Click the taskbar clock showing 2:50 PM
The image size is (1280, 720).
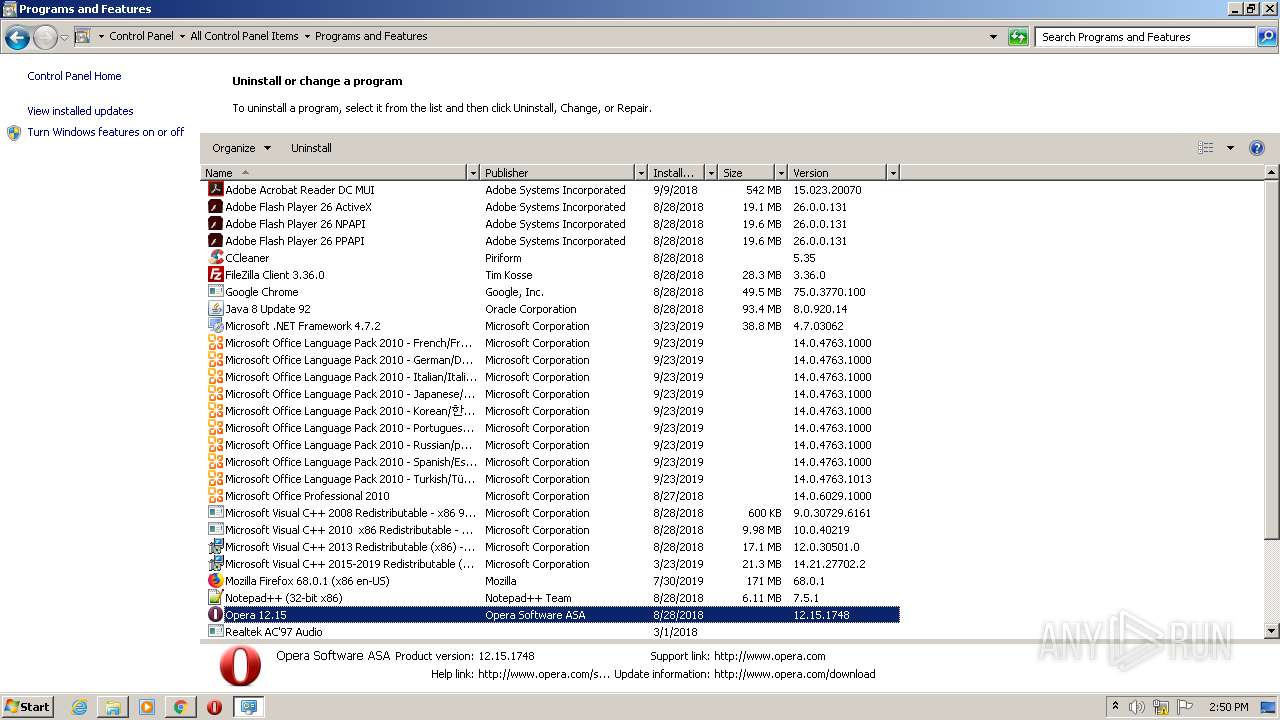(x=1228, y=707)
